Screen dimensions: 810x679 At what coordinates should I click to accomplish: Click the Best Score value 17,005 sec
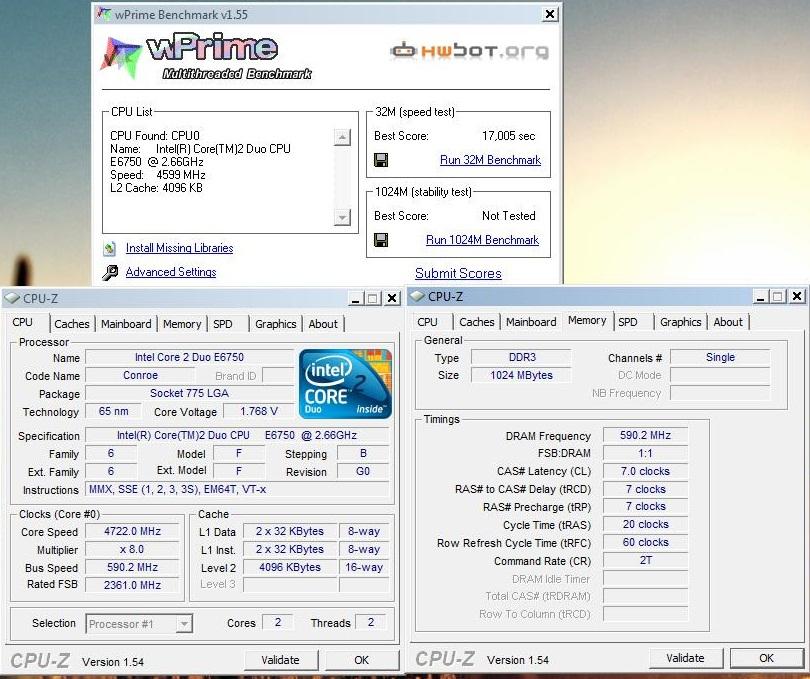point(508,136)
